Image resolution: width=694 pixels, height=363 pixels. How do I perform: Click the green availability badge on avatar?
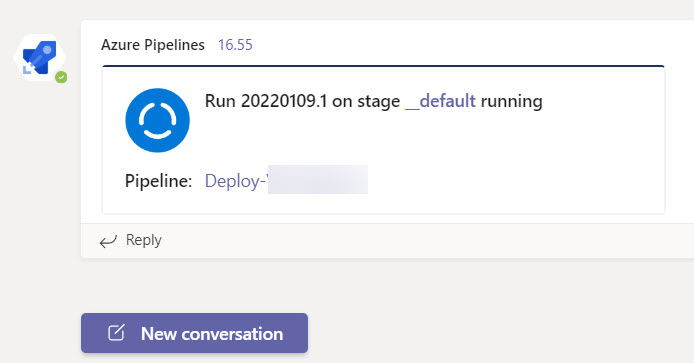61,77
